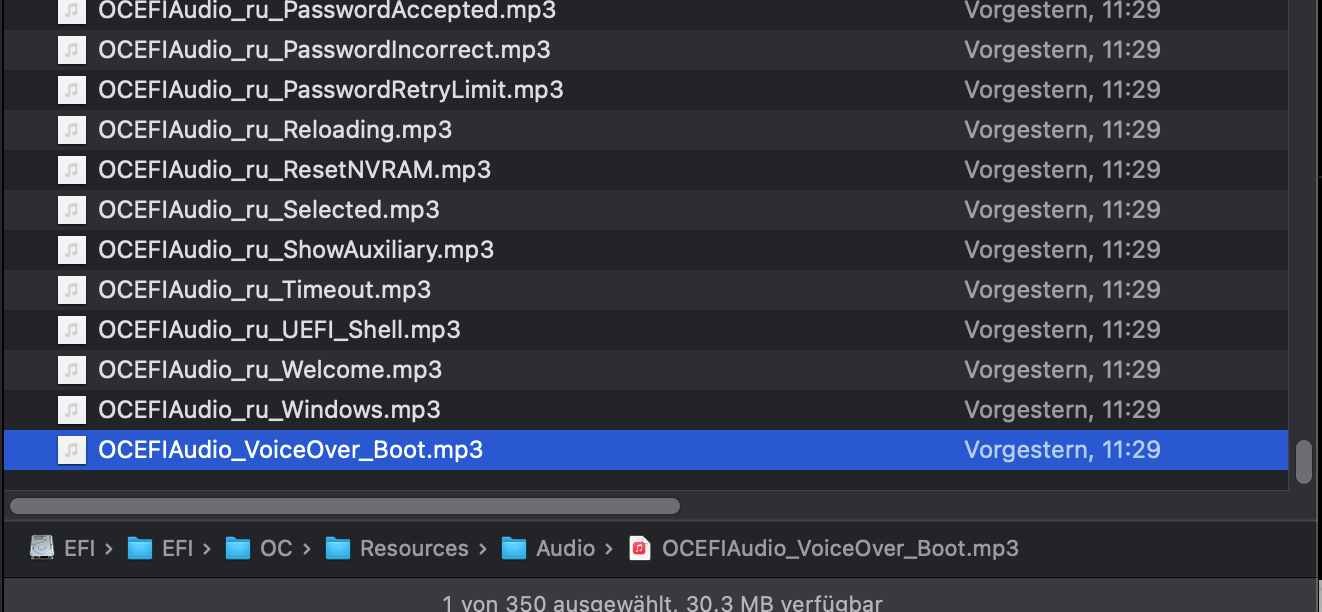The image size is (1322, 612).
Task: Click the EFI disk icon in path bar
Action: click(42, 548)
